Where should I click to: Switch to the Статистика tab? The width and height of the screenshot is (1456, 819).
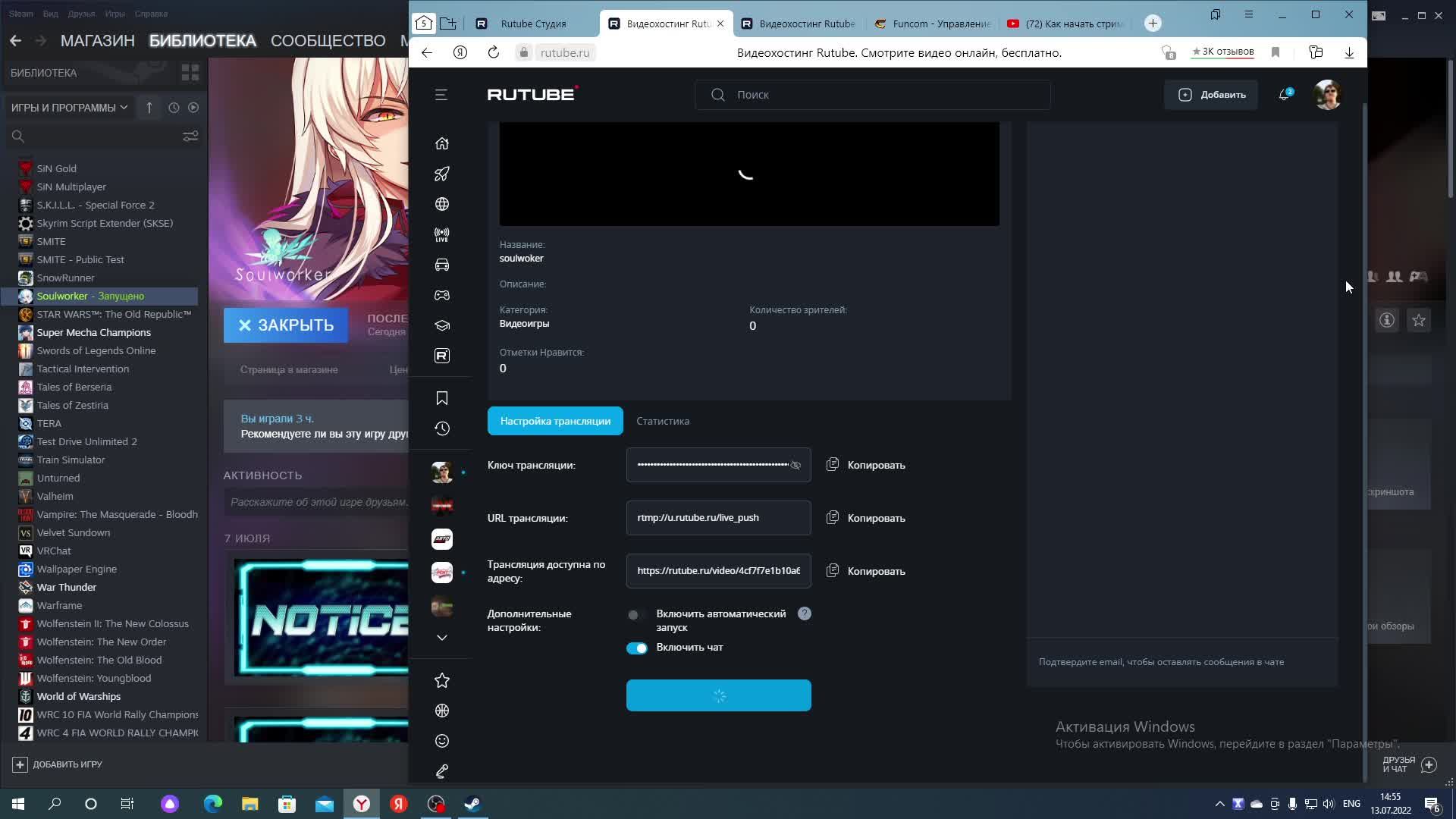coord(663,421)
